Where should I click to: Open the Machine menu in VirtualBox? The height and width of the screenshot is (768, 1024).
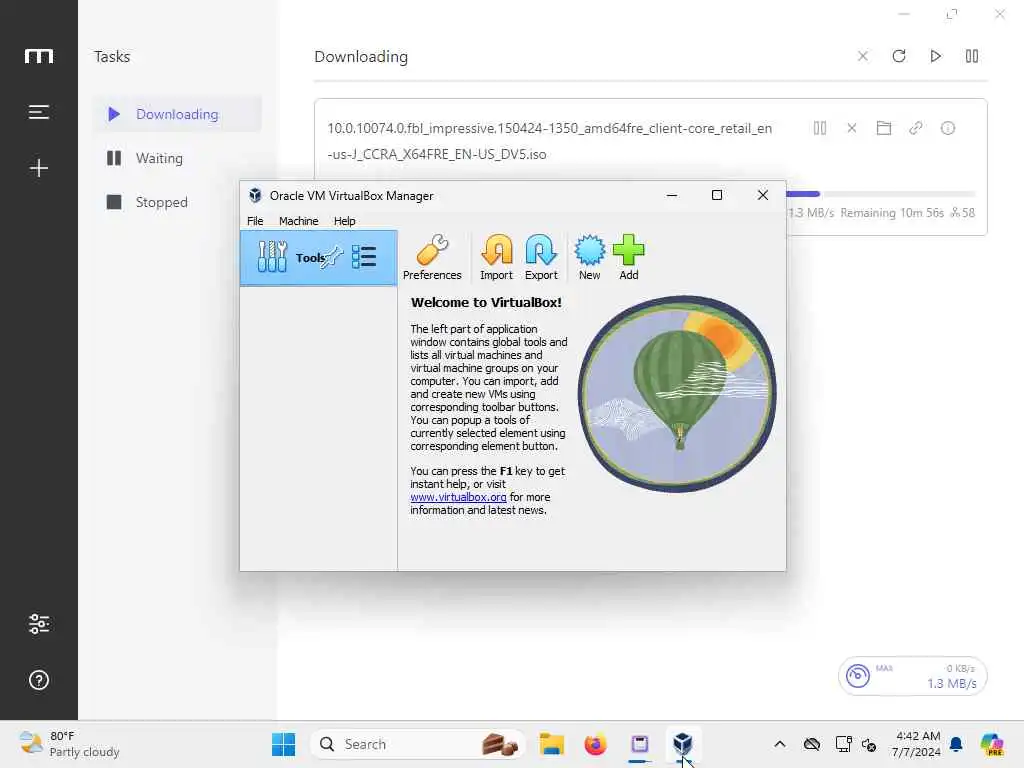click(298, 221)
